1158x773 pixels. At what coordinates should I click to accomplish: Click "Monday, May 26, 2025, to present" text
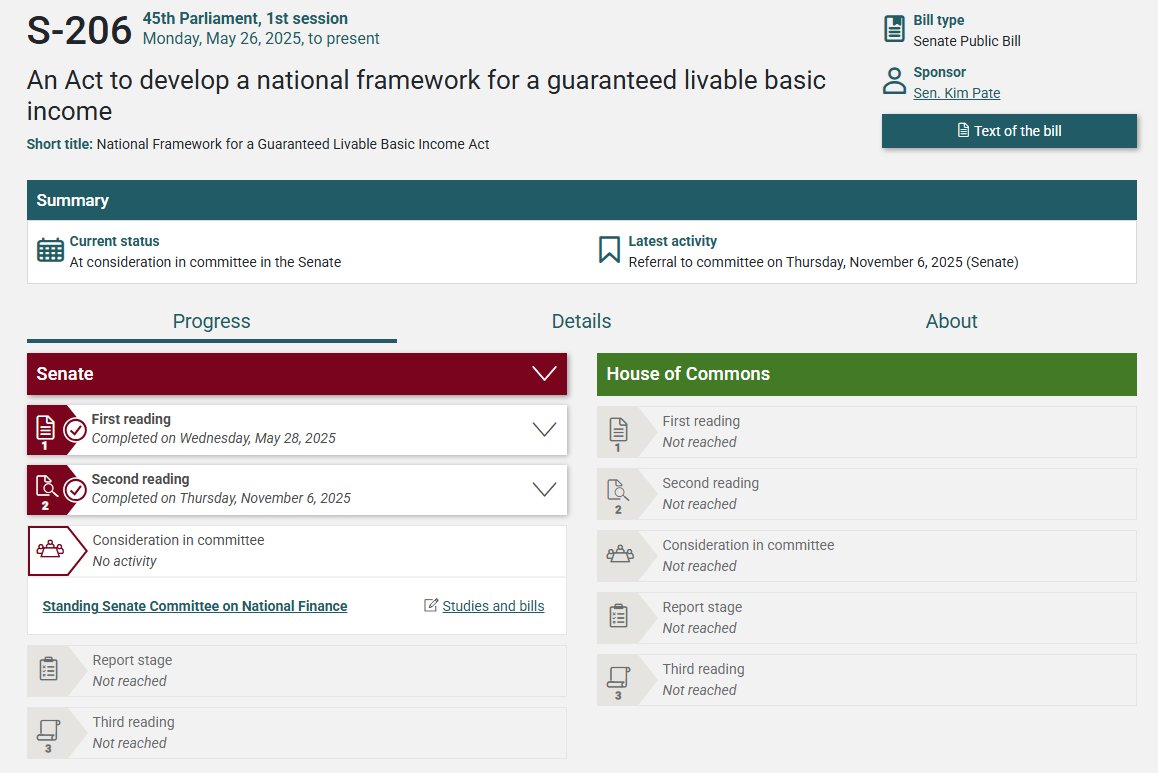tap(261, 38)
